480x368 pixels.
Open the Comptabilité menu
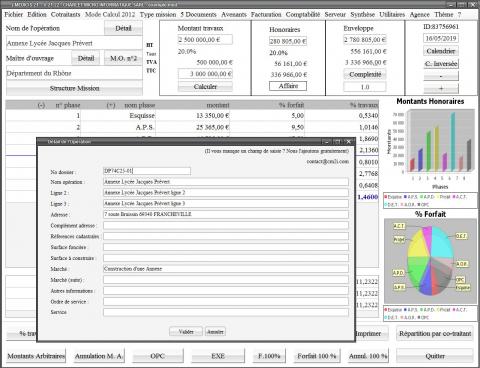click(303, 14)
